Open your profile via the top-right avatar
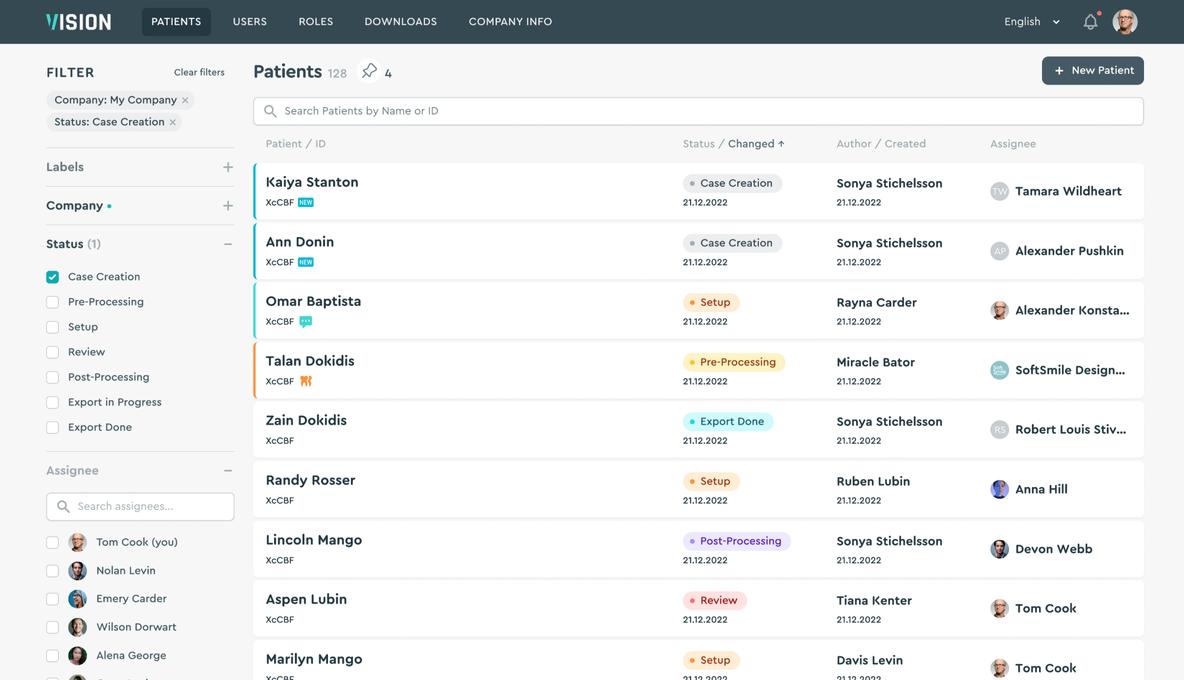The width and height of the screenshot is (1184, 680). coord(1125,19)
